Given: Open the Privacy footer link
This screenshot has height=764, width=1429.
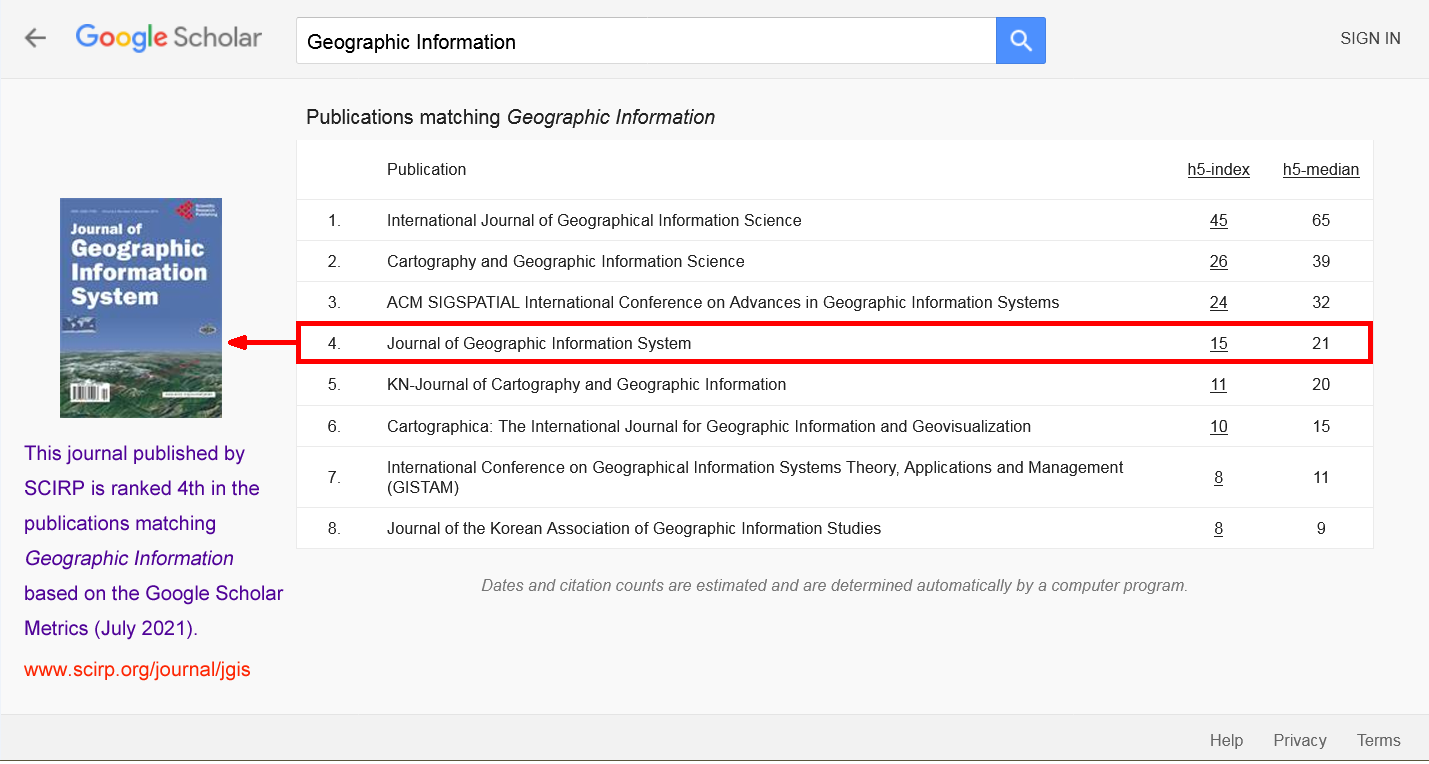Looking at the screenshot, I should pyautogui.click(x=1300, y=741).
